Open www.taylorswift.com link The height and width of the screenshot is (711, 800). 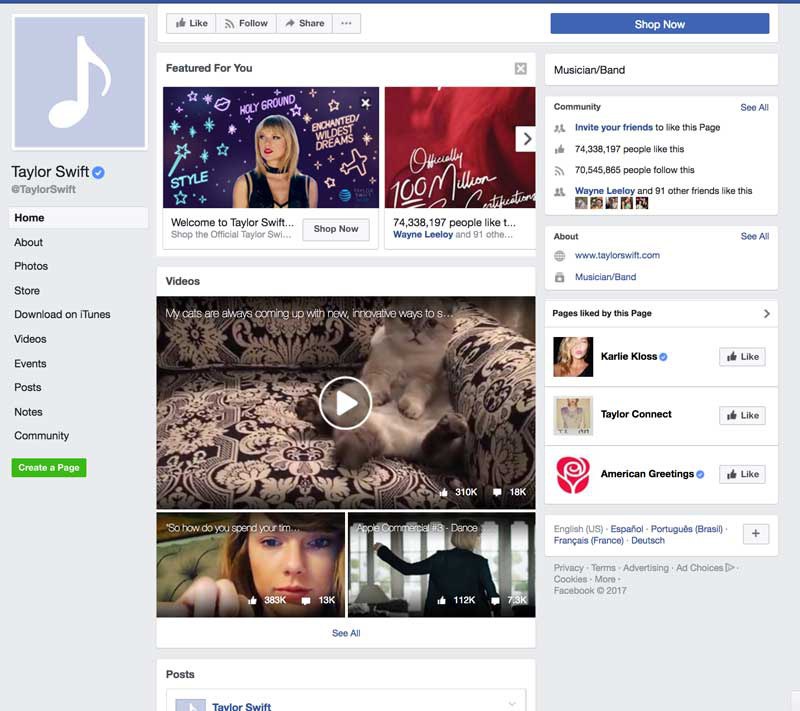click(617, 255)
